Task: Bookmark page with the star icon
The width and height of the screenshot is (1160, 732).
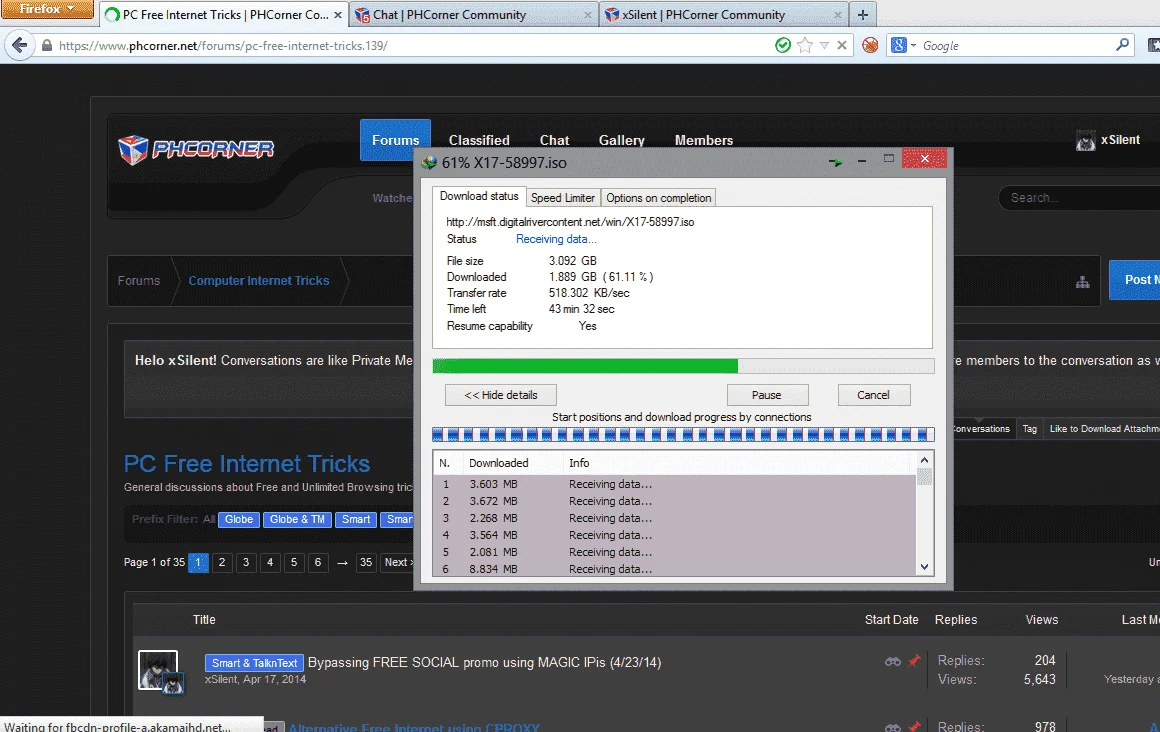Action: pyautogui.click(x=805, y=45)
